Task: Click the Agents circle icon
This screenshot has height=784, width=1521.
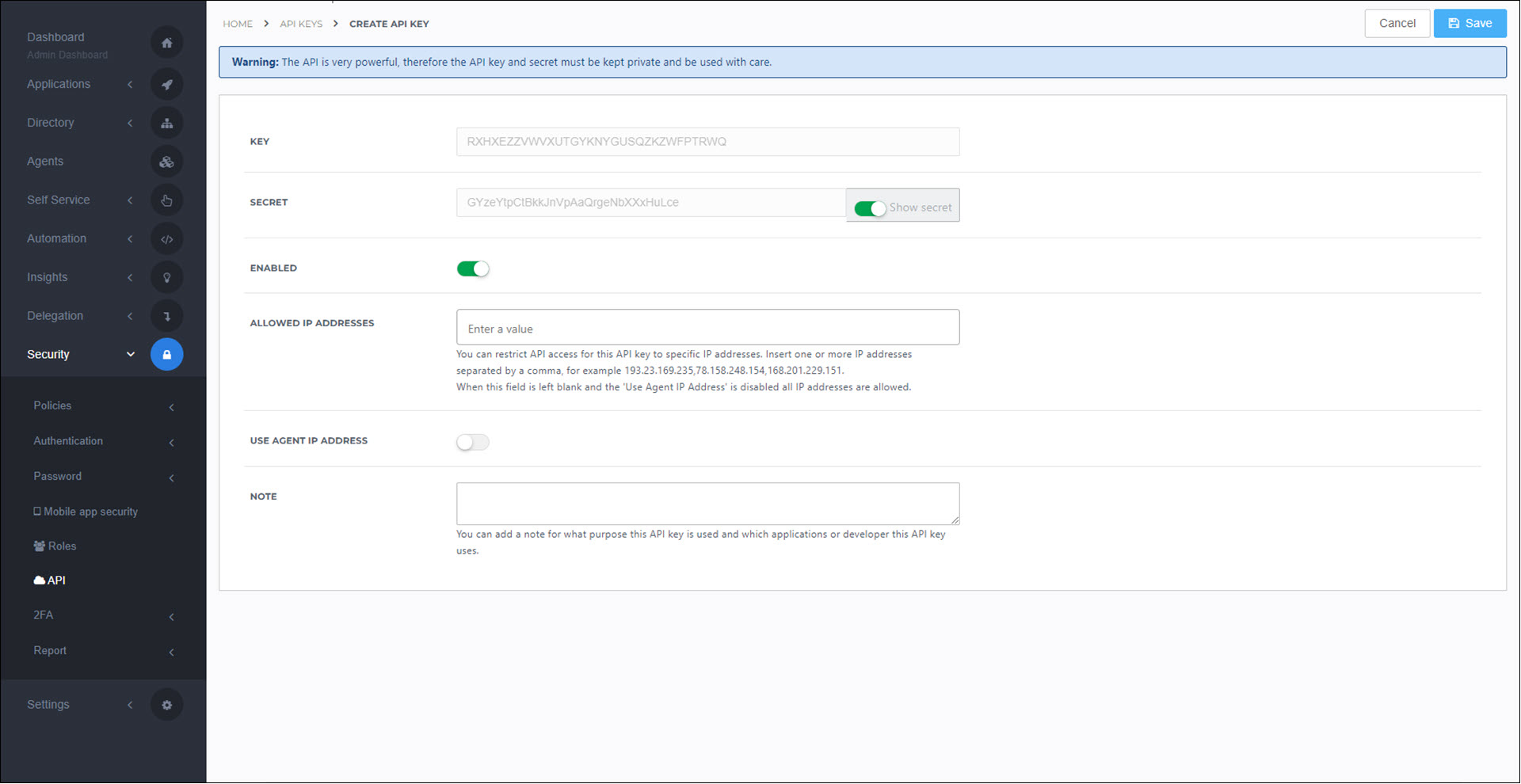Action: pyautogui.click(x=166, y=162)
